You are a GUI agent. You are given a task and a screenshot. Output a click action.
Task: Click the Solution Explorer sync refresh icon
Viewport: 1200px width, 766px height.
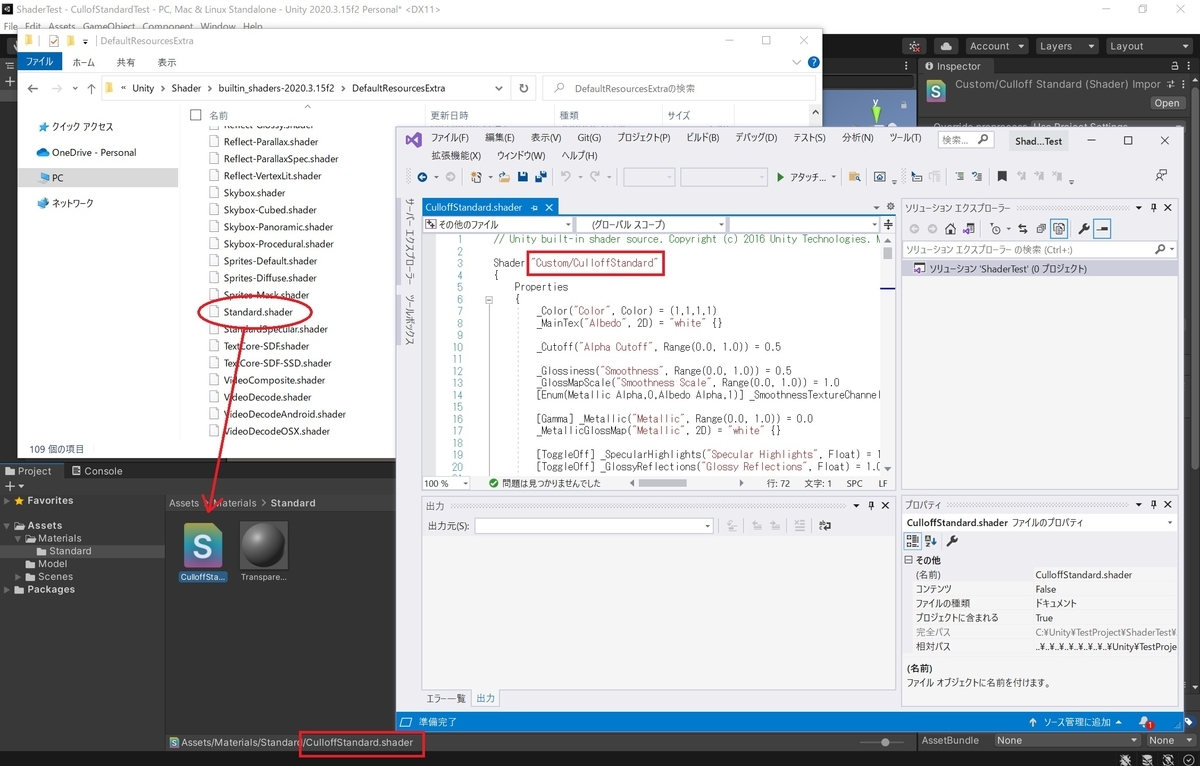(x=1022, y=228)
